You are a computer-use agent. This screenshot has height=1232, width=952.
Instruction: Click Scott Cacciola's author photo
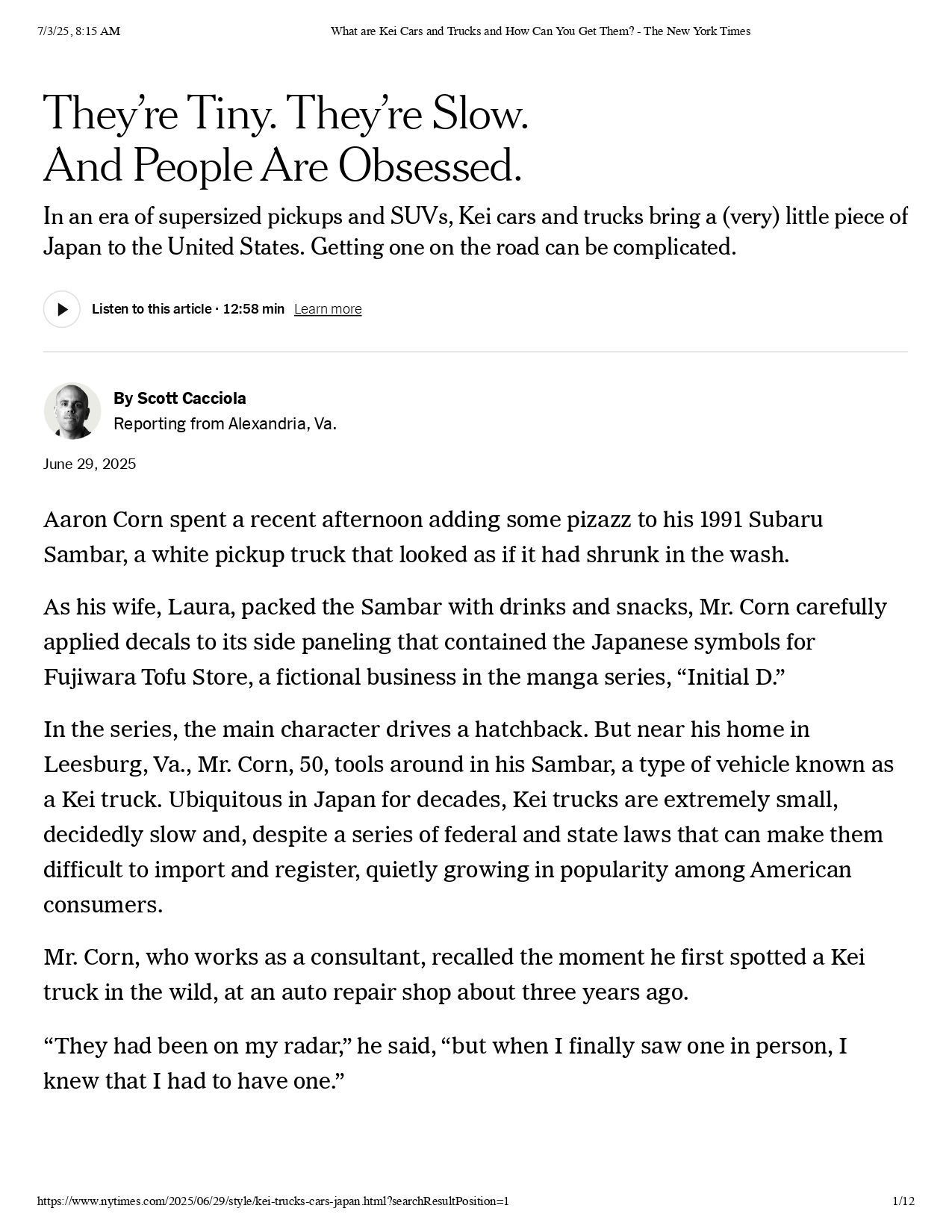[72, 411]
